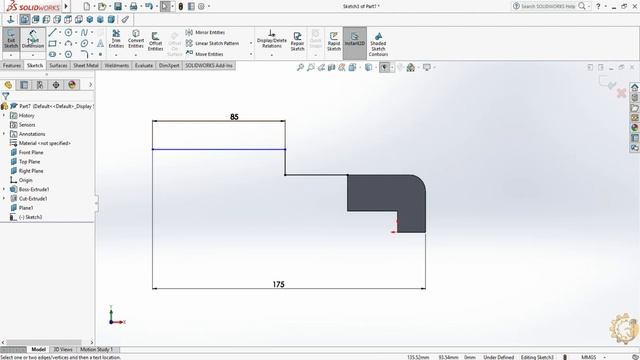
Task: Click the Undo icon
Action: click(149, 6)
